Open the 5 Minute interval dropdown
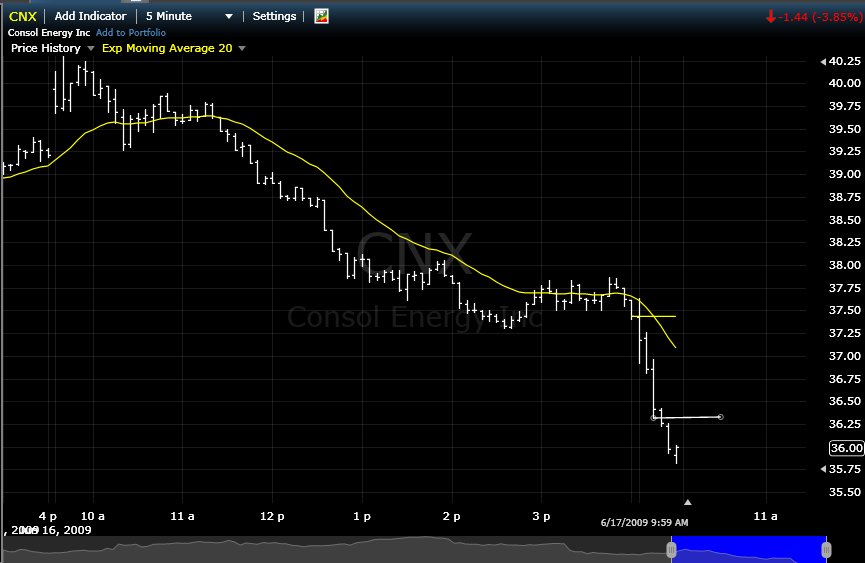 189,16
